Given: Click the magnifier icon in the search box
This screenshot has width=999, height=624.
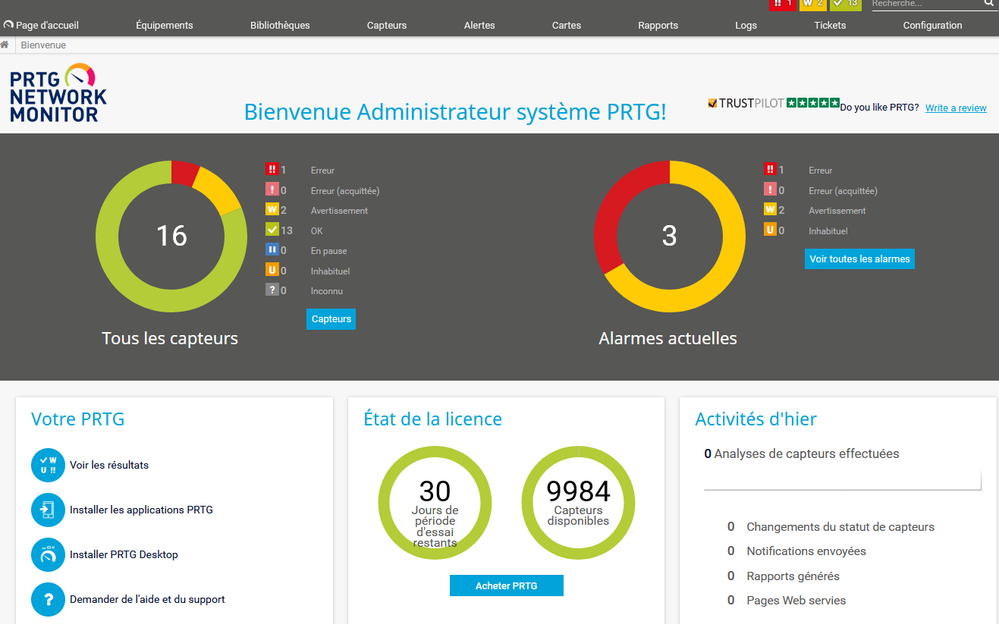Looking at the screenshot, I should tap(988, 5).
